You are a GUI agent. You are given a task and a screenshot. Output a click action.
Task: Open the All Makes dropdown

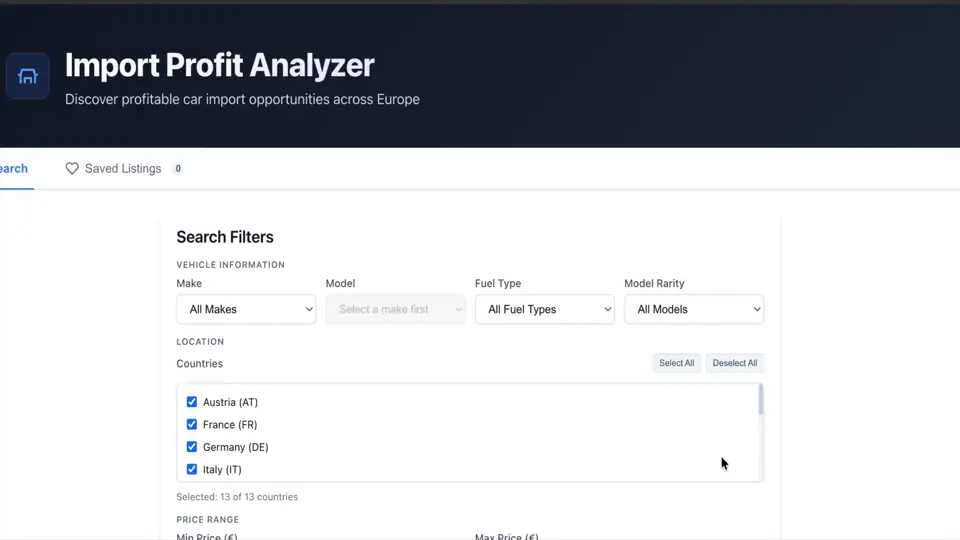pyautogui.click(x=245, y=310)
